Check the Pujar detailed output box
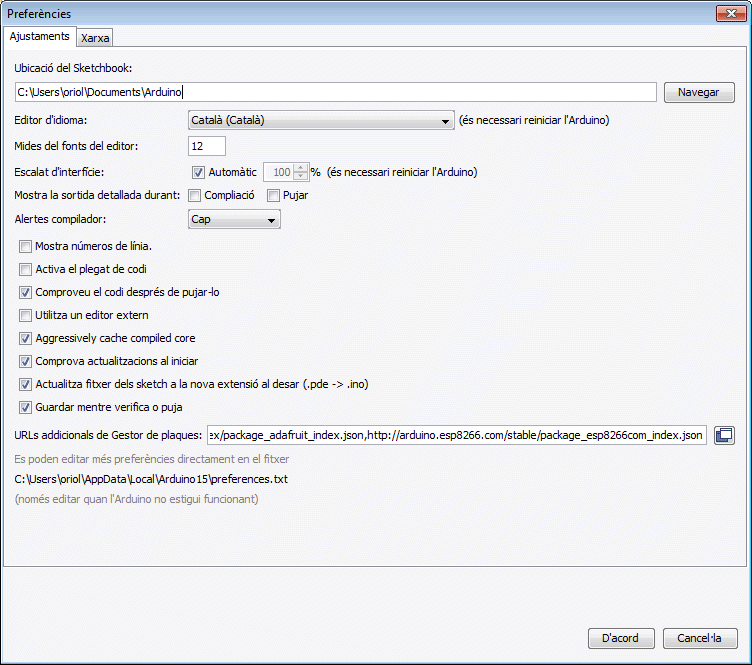The height and width of the screenshot is (665, 752). coord(274,195)
